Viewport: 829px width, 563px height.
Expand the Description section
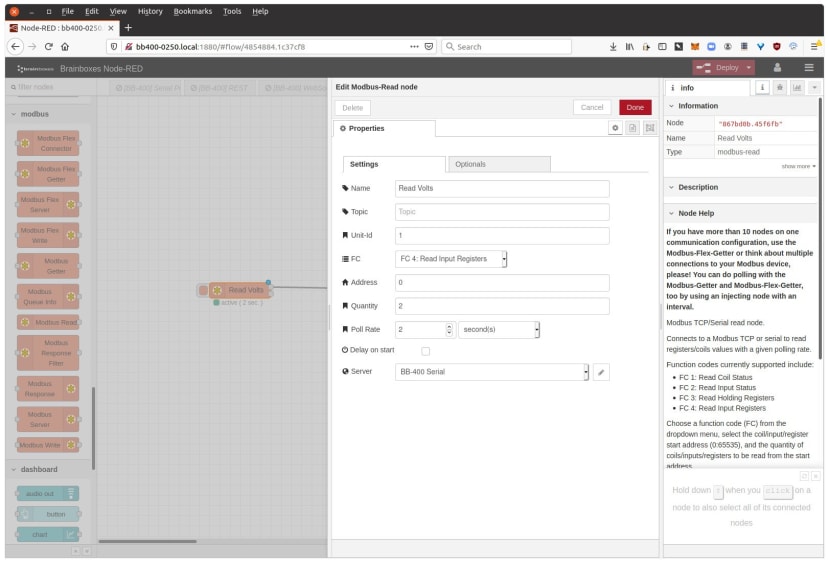(x=671, y=187)
